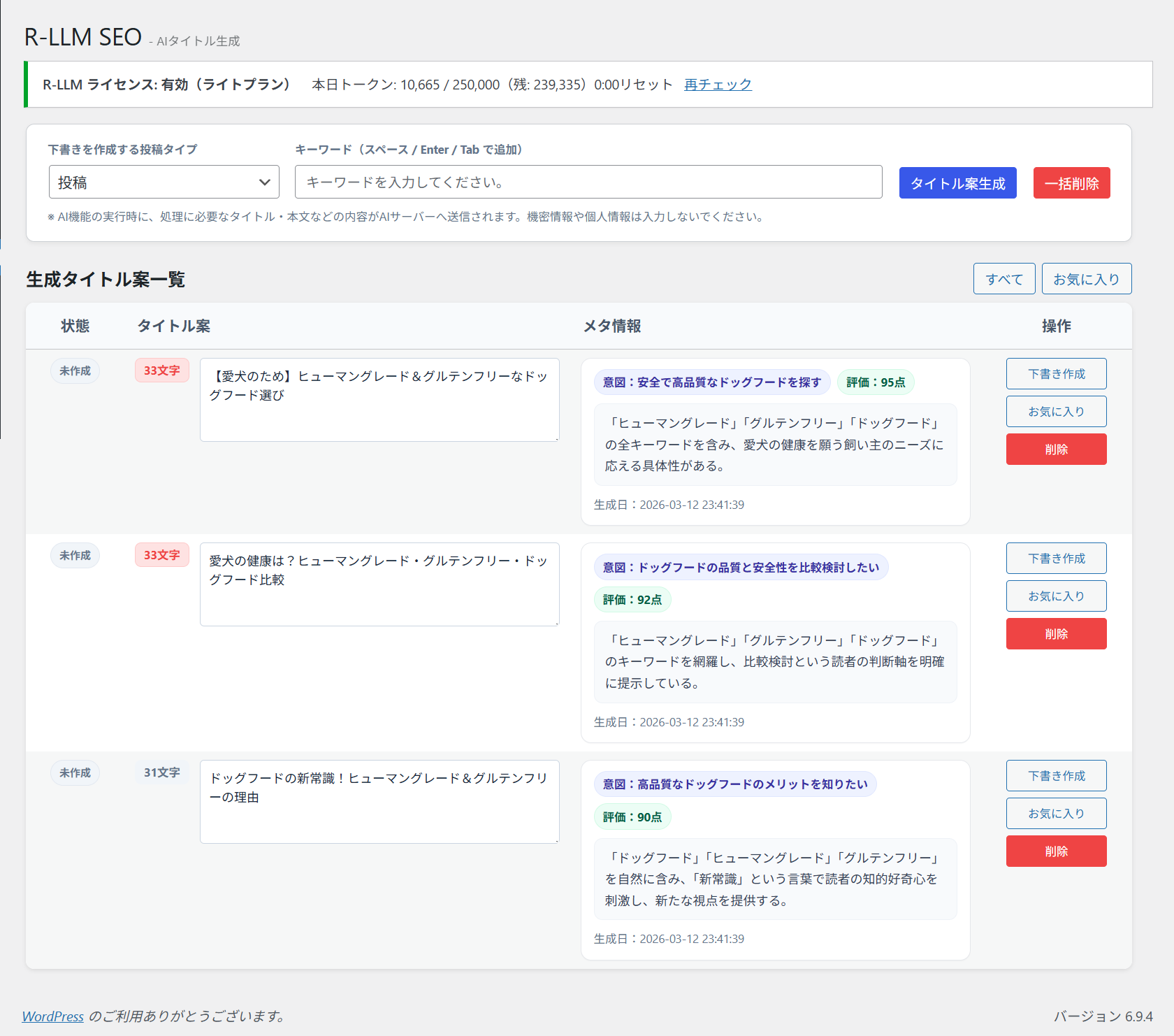Favorite the 【愛犬のため】 title row

tap(1056, 412)
